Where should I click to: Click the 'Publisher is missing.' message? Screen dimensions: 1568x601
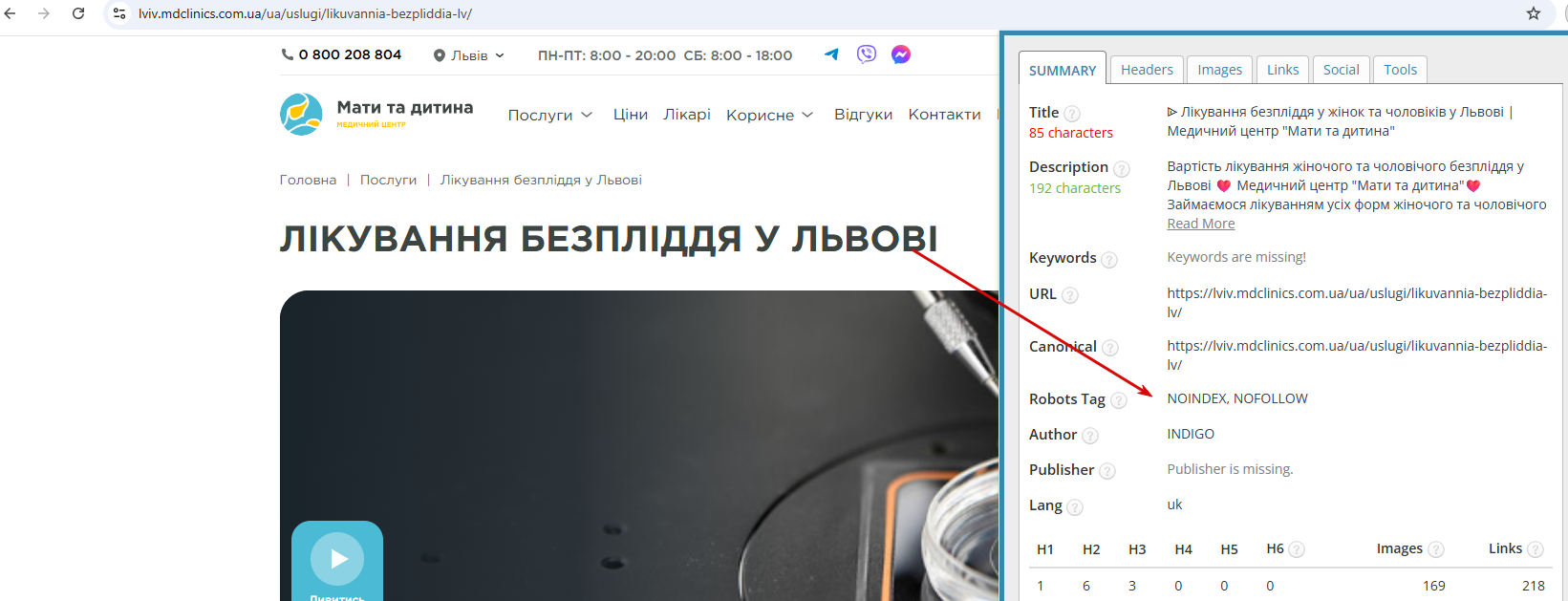pyautogui.click(x=1230, y=469)
